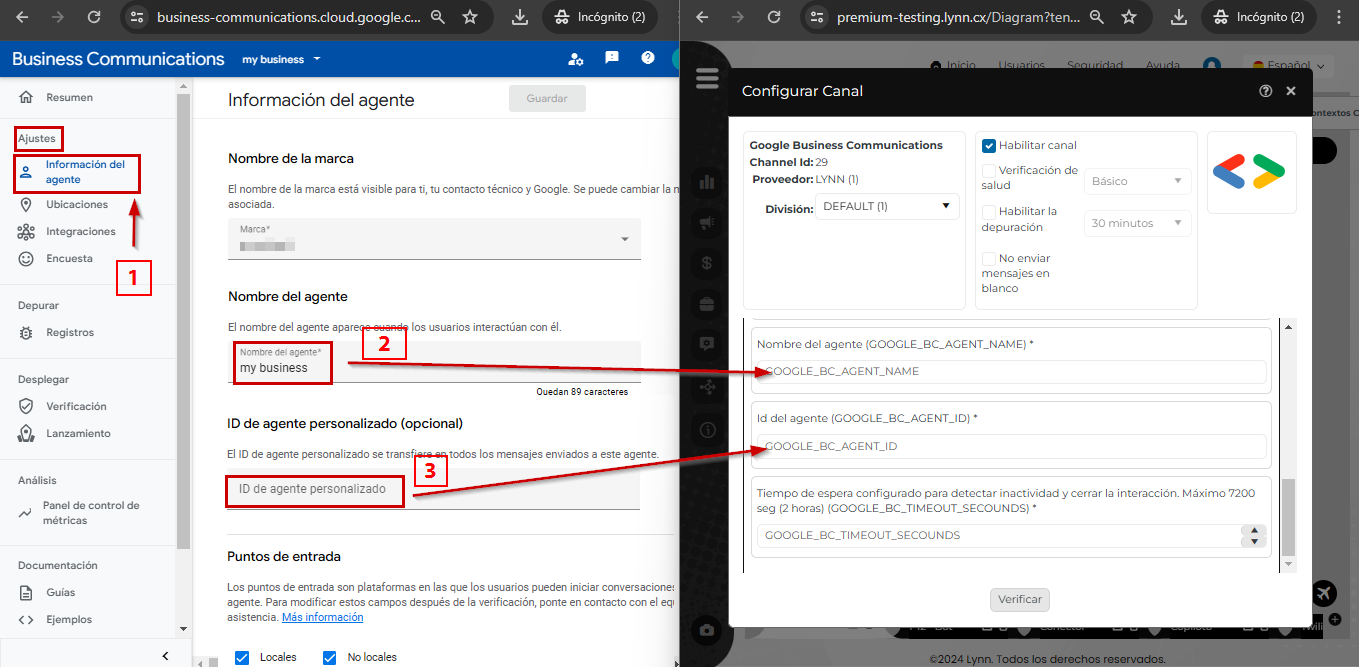
Task: Open the dollar sign icon in Lynn sidebar
Action: [707, 263]
